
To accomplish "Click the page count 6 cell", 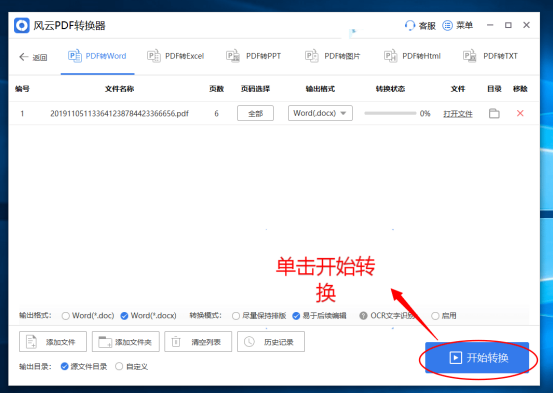I will 217,114.
